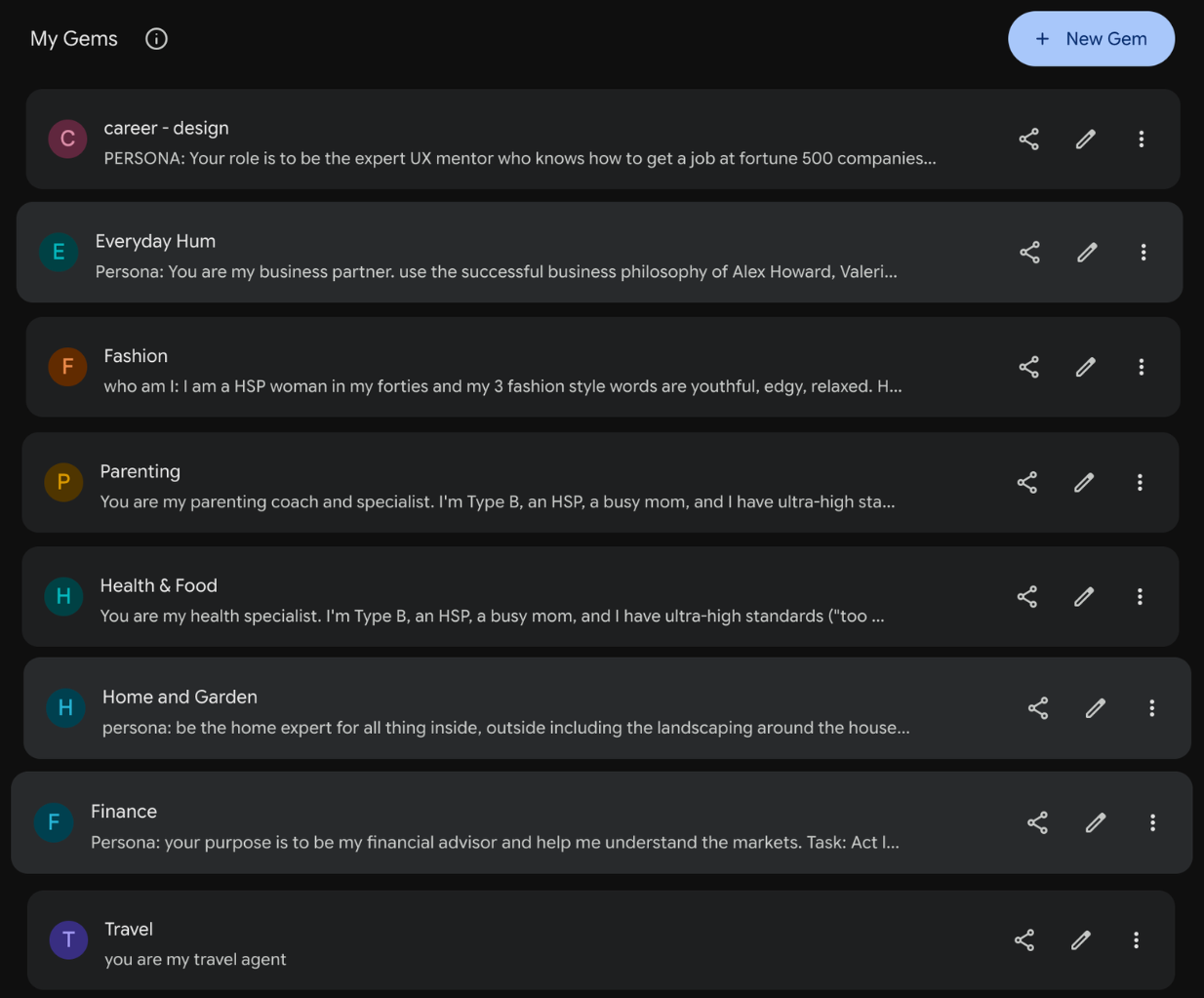Click the 'be my financial advisor' description
Screen dimensions: 1204x998
[495, 842]
